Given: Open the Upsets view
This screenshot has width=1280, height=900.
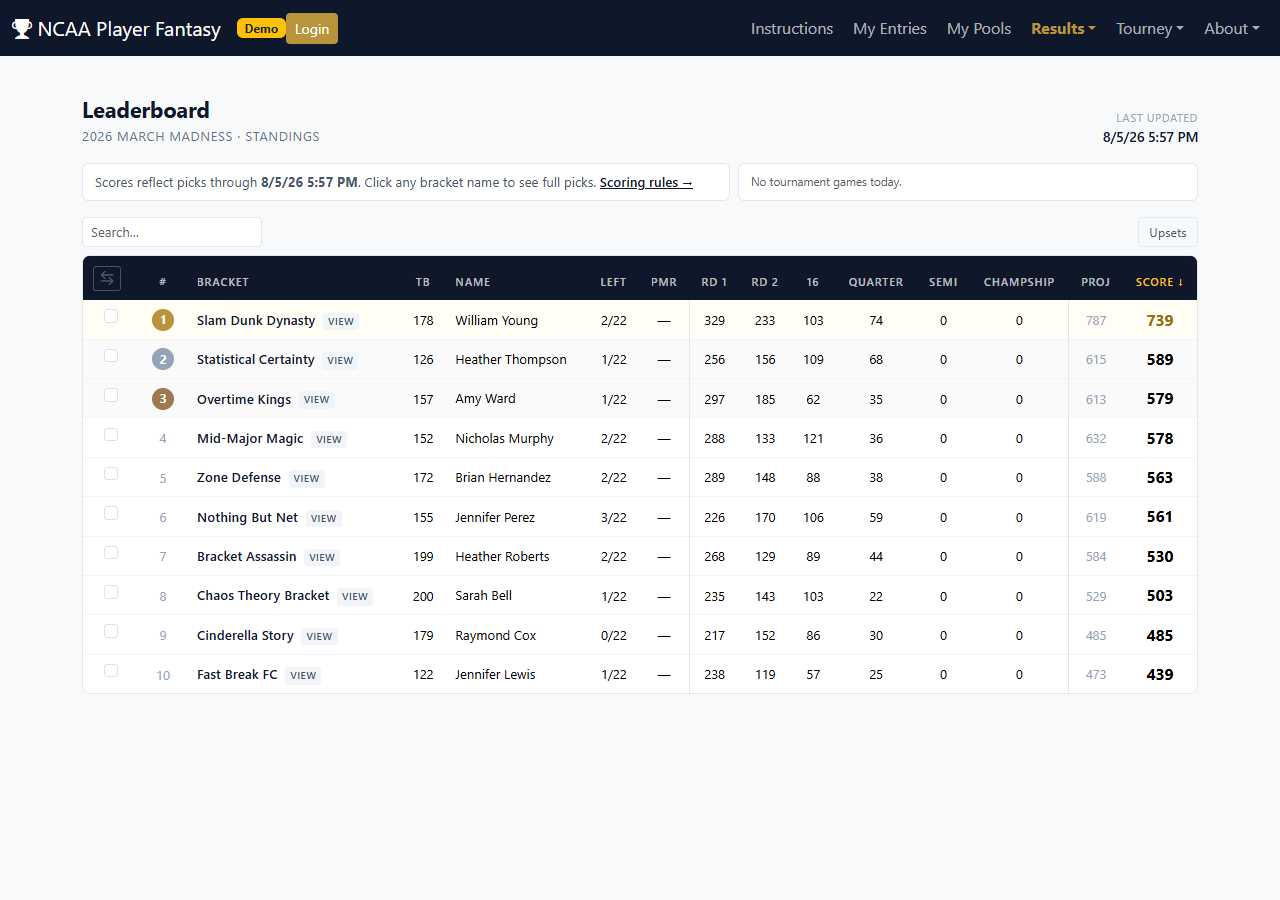Looking at the screenshot, I should (1168, 232).
